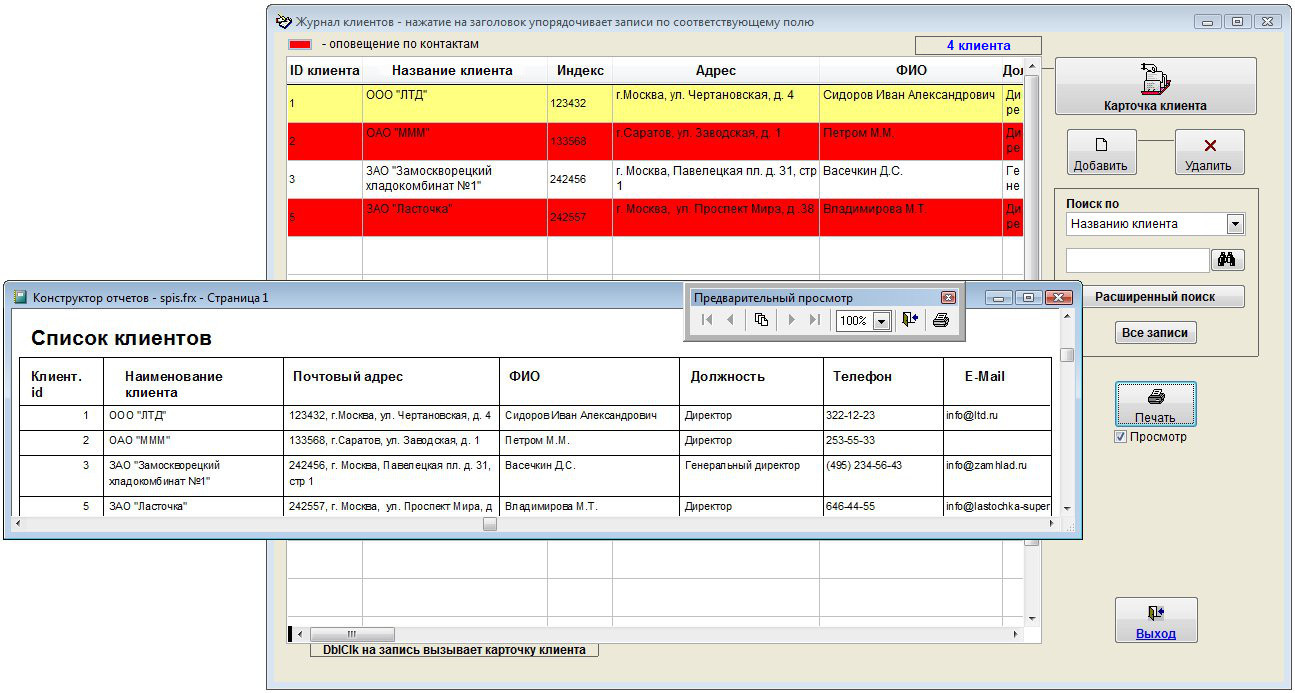The image size is (1295, 693).
Task: Click the go to page icon in preview toolbar
Action: pos(761,320)
